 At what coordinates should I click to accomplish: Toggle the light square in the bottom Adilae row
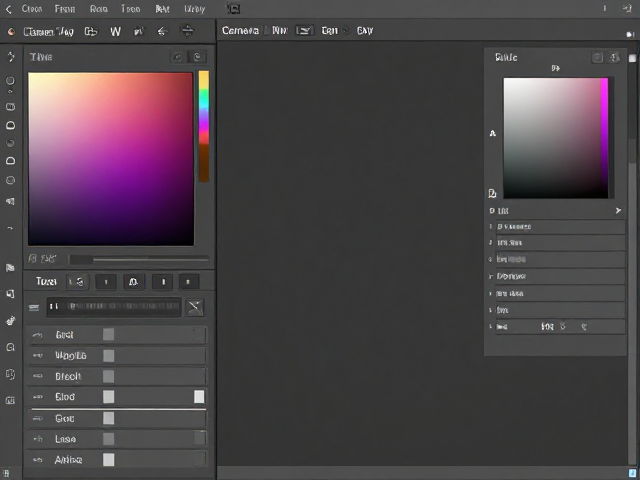pyautogui.click(x=109, y=460)
